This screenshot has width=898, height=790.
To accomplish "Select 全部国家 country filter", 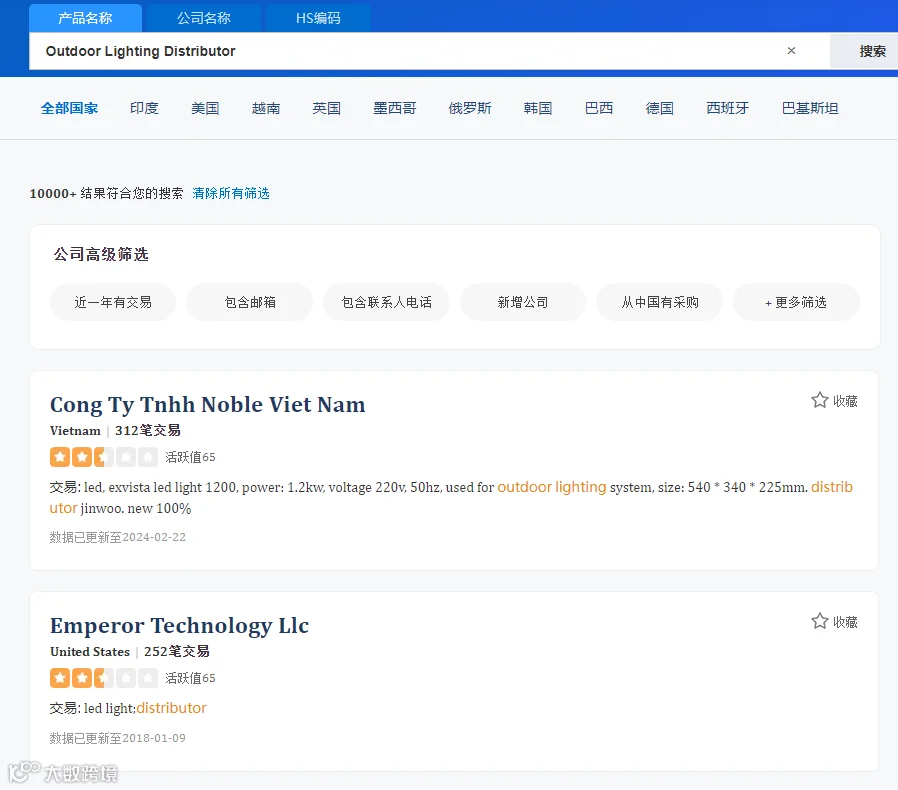I will pos(69,108).
